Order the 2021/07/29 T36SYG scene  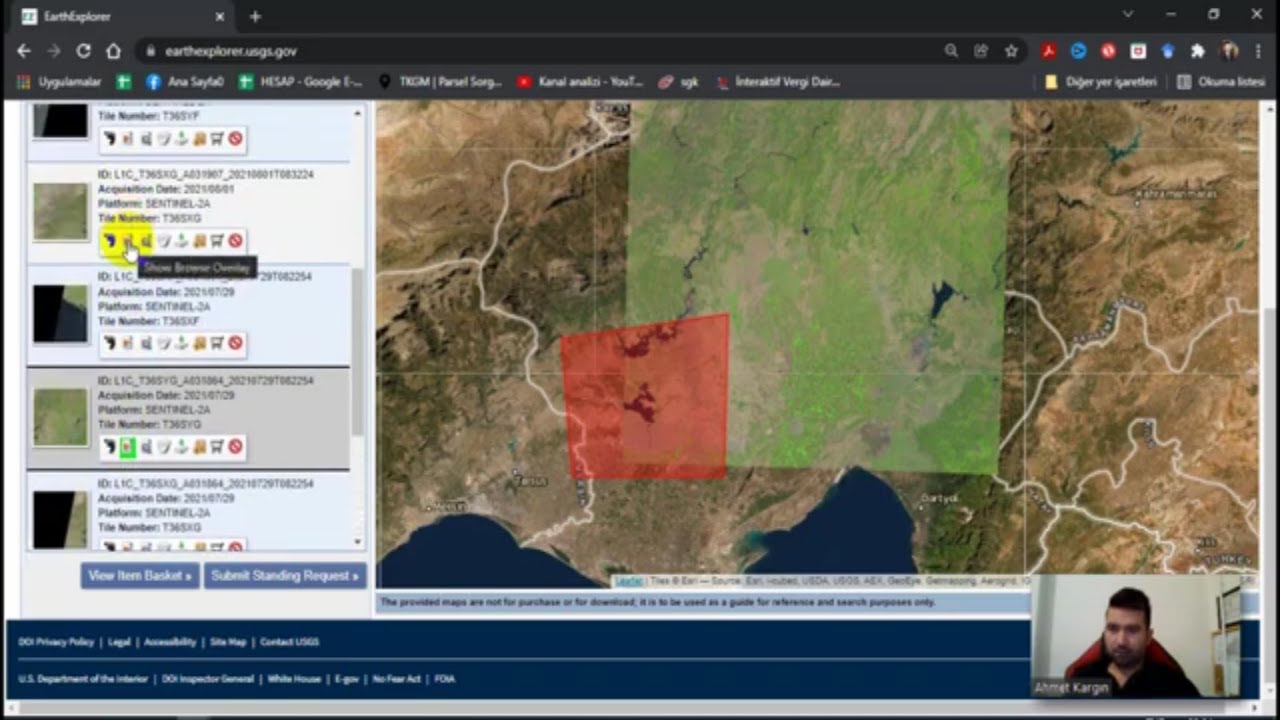point(217,447)
